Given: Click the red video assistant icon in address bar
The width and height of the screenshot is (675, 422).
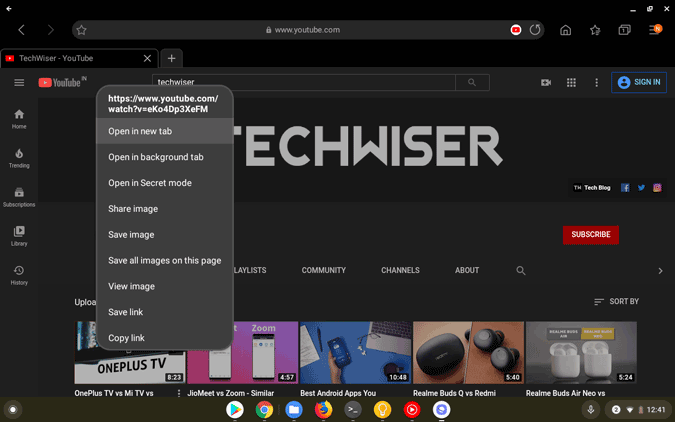Looking at the screenshot, I should [516, 30].
